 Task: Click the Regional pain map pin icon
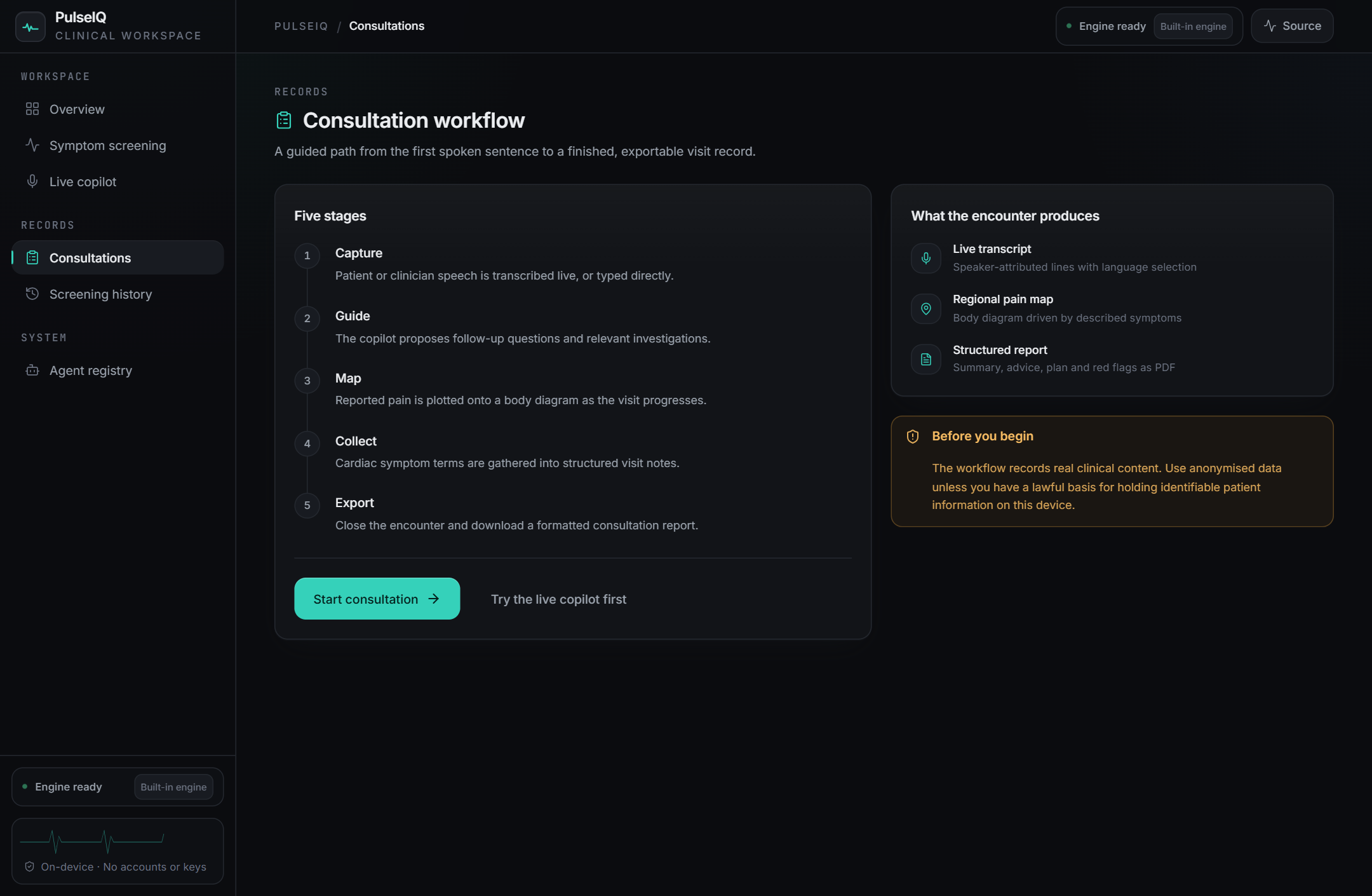coord(926,309)
